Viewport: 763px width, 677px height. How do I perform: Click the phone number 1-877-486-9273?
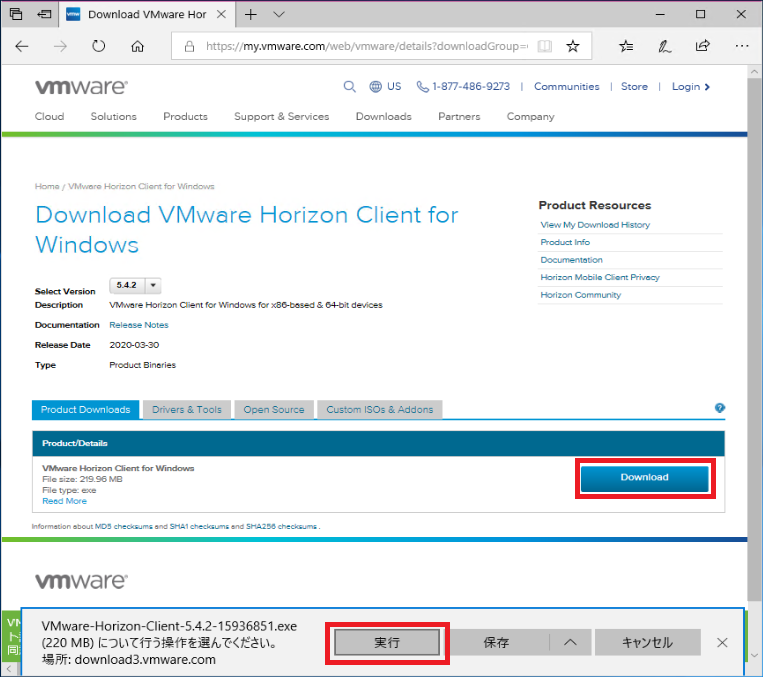coord(471,87)
